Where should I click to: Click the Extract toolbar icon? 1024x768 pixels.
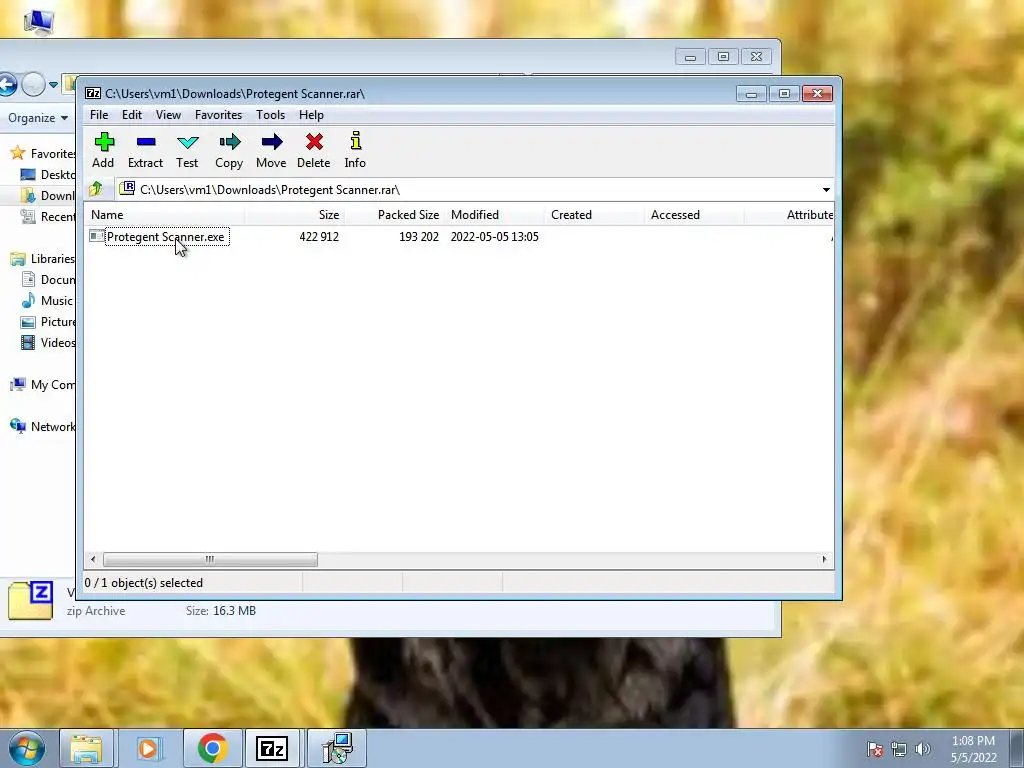click(x=145, y=151)
